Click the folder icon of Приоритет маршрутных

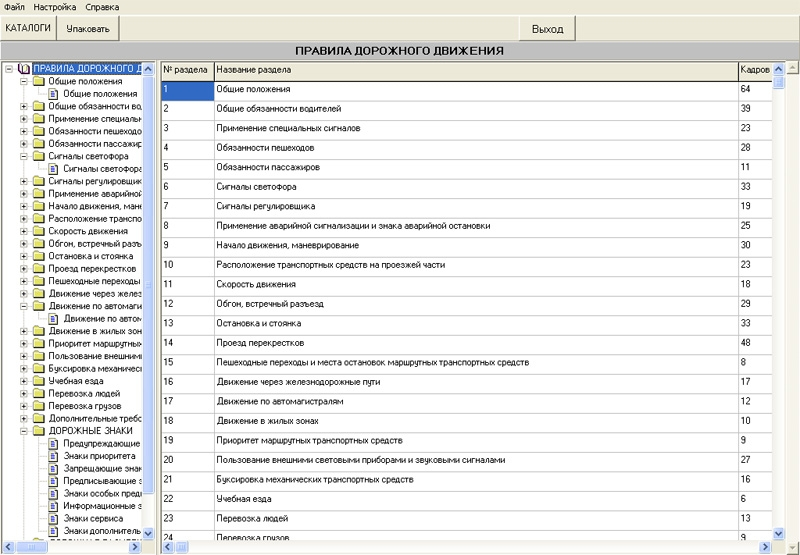[x=39, y=344]
